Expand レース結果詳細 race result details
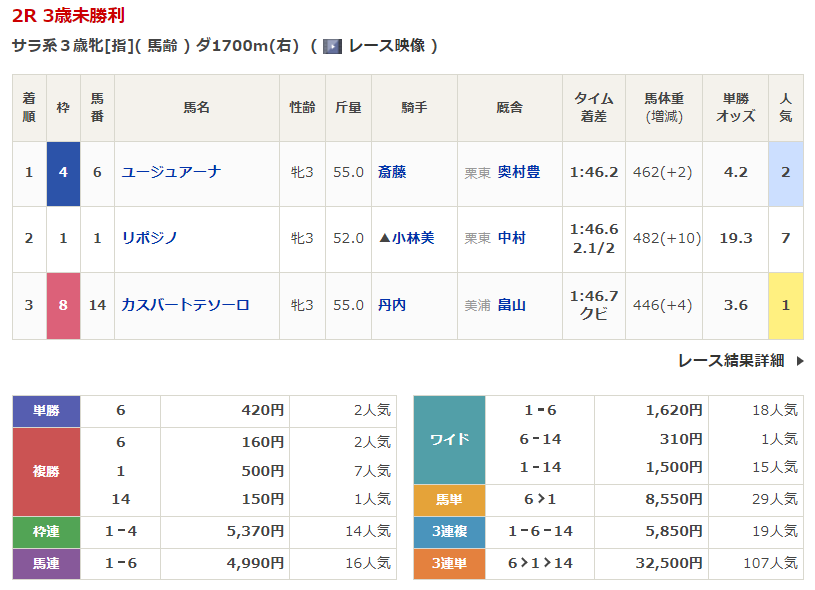 (x=731, y=361)
